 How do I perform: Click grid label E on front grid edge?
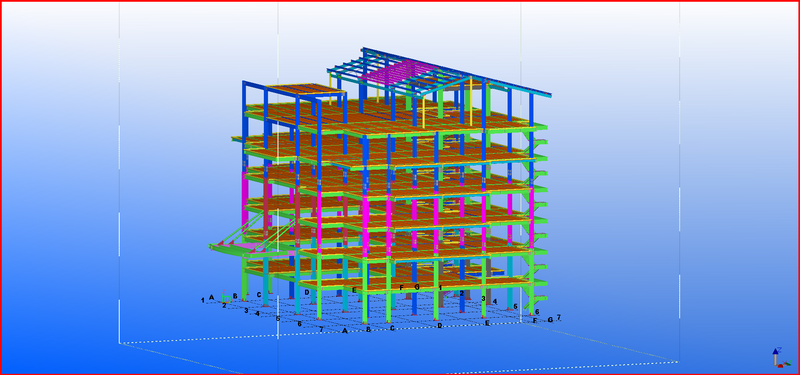pyautogui.click(x=487, y=323)
